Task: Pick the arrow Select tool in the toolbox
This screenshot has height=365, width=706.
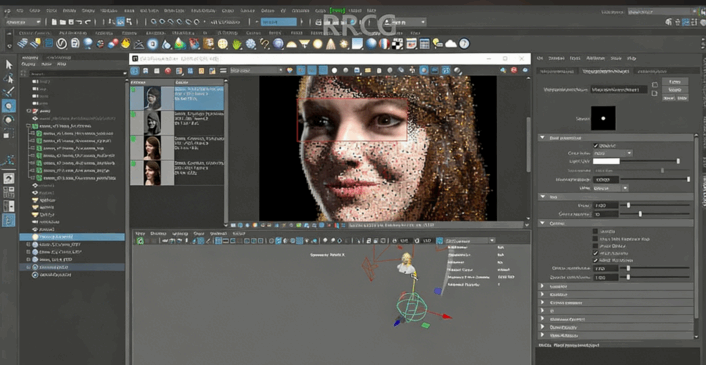Action: [9, 64]
